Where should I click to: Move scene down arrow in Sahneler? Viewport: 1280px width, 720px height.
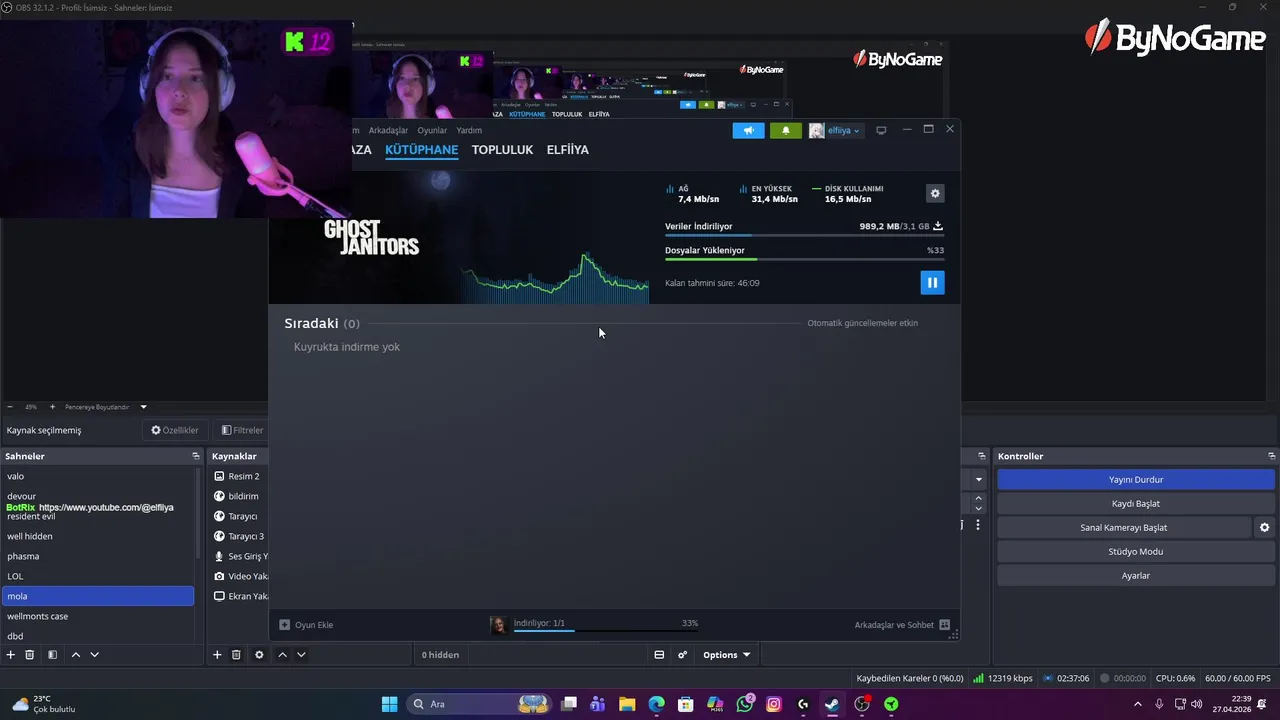coord(94,655)
